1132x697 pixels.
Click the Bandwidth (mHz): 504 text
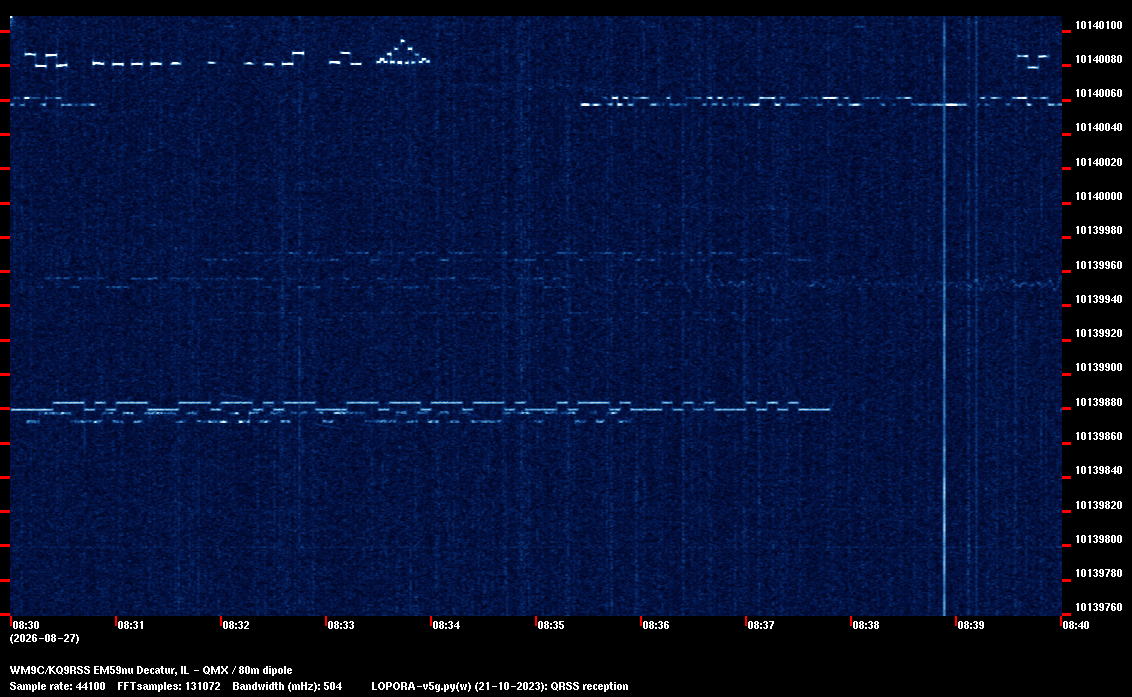pyautogui.click(x=287, y=686)
